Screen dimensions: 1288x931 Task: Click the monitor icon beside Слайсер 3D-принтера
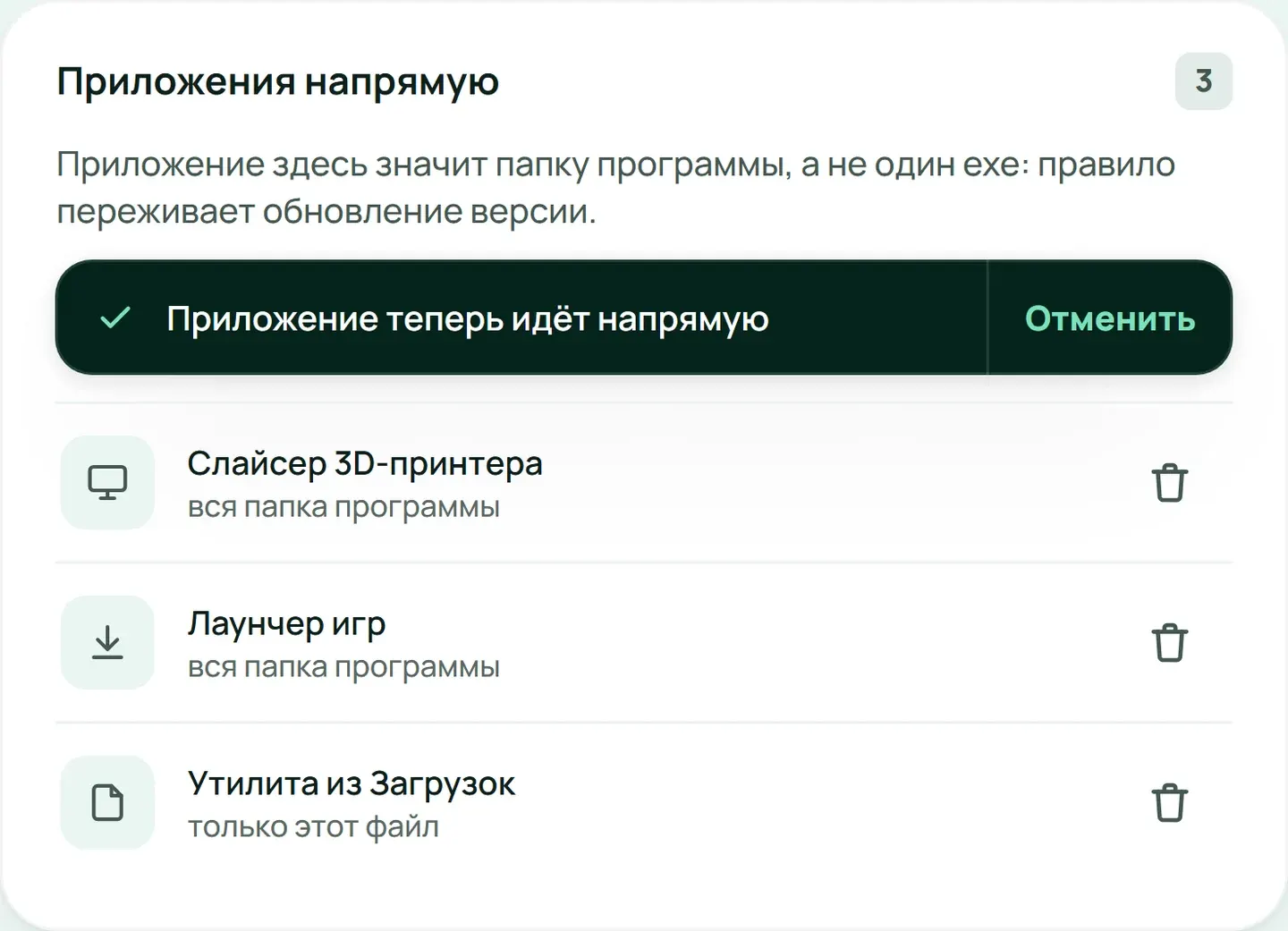point(107,483)
